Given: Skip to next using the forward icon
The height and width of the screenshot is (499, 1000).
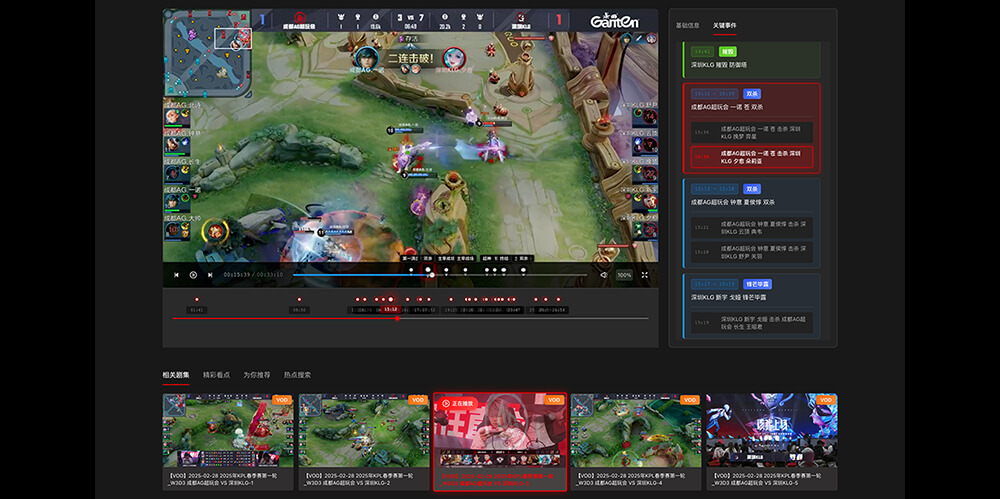Looking at the screenshot, I should (210, 275).
